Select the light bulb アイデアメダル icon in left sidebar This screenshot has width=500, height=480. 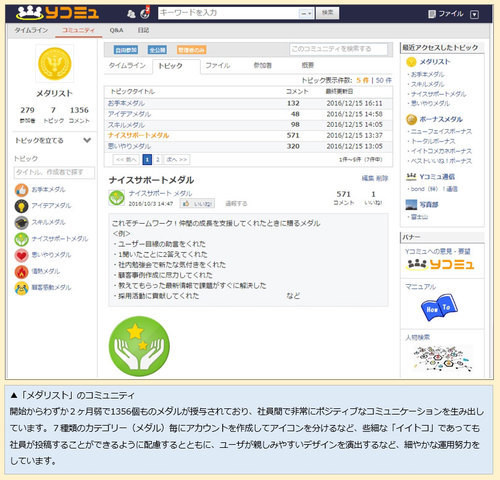21,206
